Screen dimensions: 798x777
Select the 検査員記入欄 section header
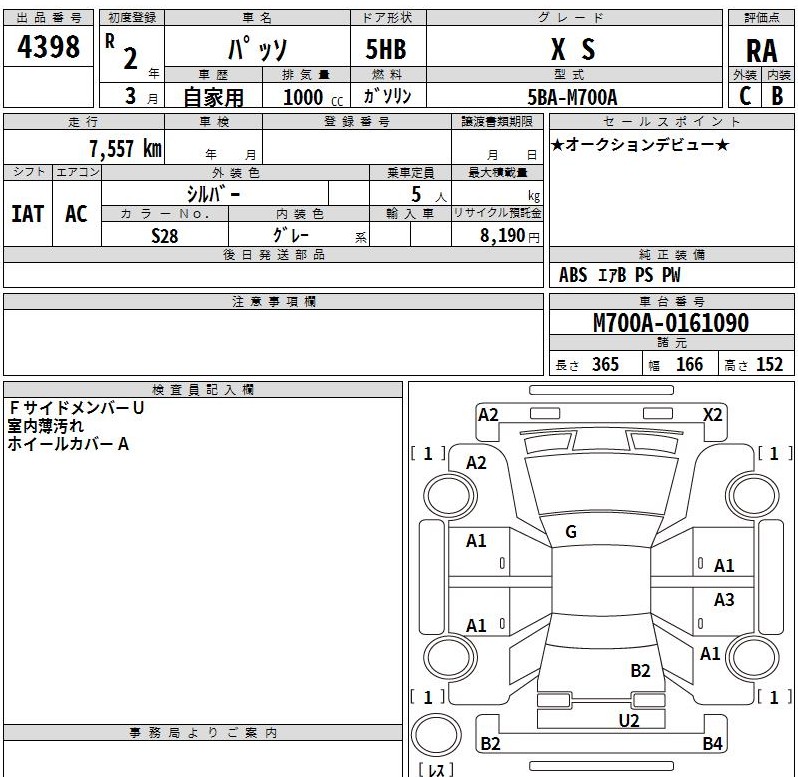[x=203, y=390]
